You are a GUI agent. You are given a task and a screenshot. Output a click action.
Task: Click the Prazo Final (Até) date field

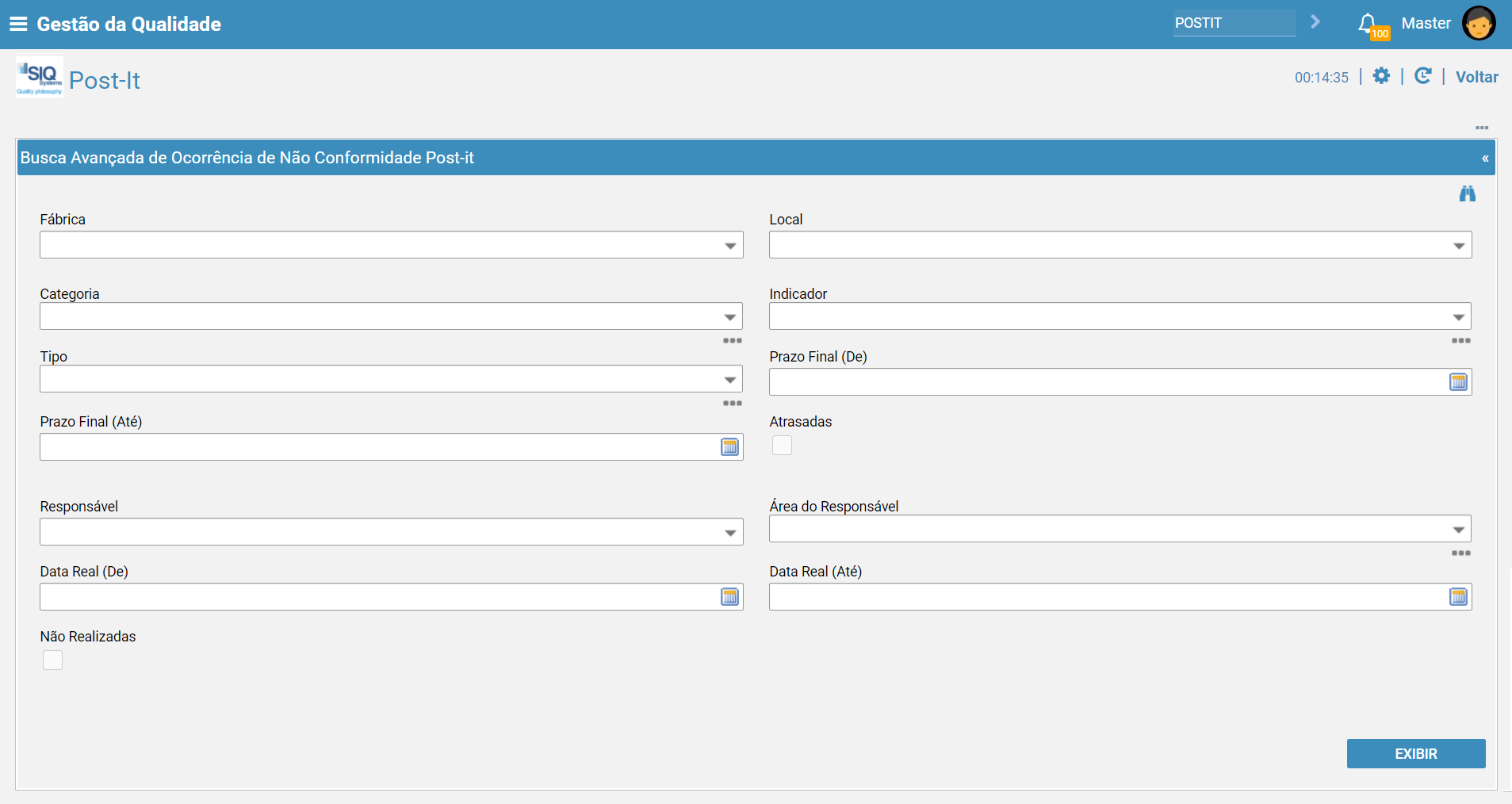pyautogui.click(x=392, y=447)
